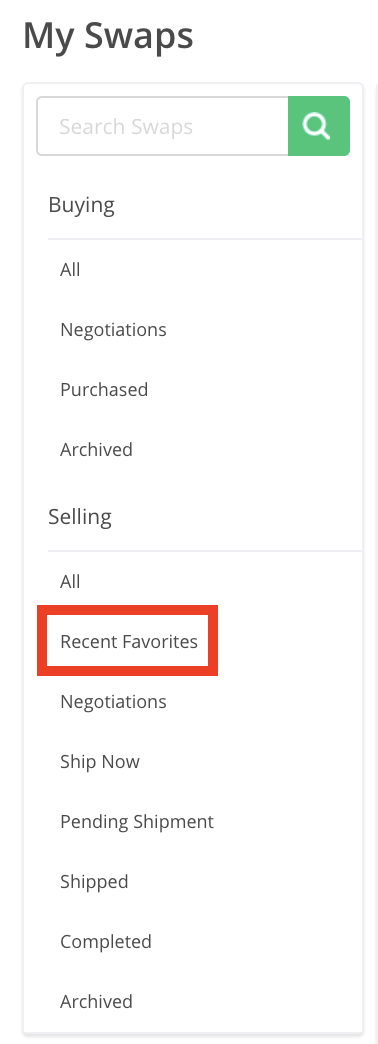Open the Ship Now list
The width and height of the screenshot is (378, 1044).
[100, 761]
